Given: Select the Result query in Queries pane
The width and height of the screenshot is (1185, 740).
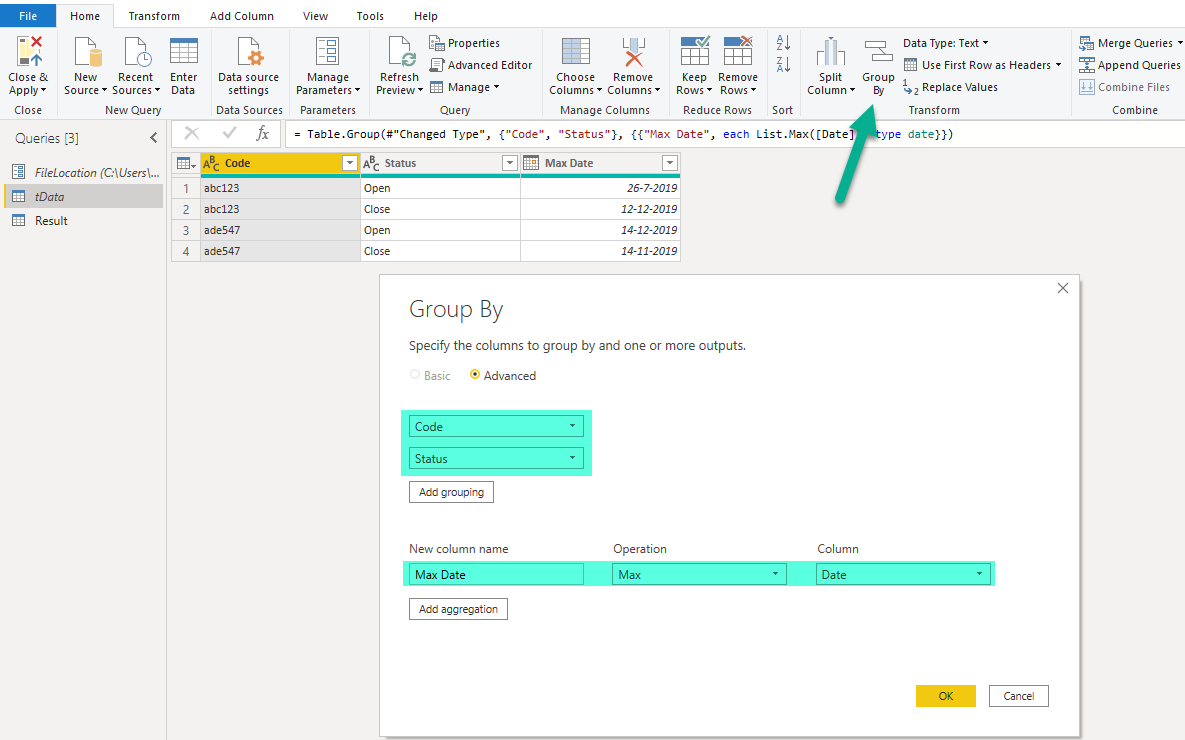Looking at the screenshot, I should click(x=51, y=221).
